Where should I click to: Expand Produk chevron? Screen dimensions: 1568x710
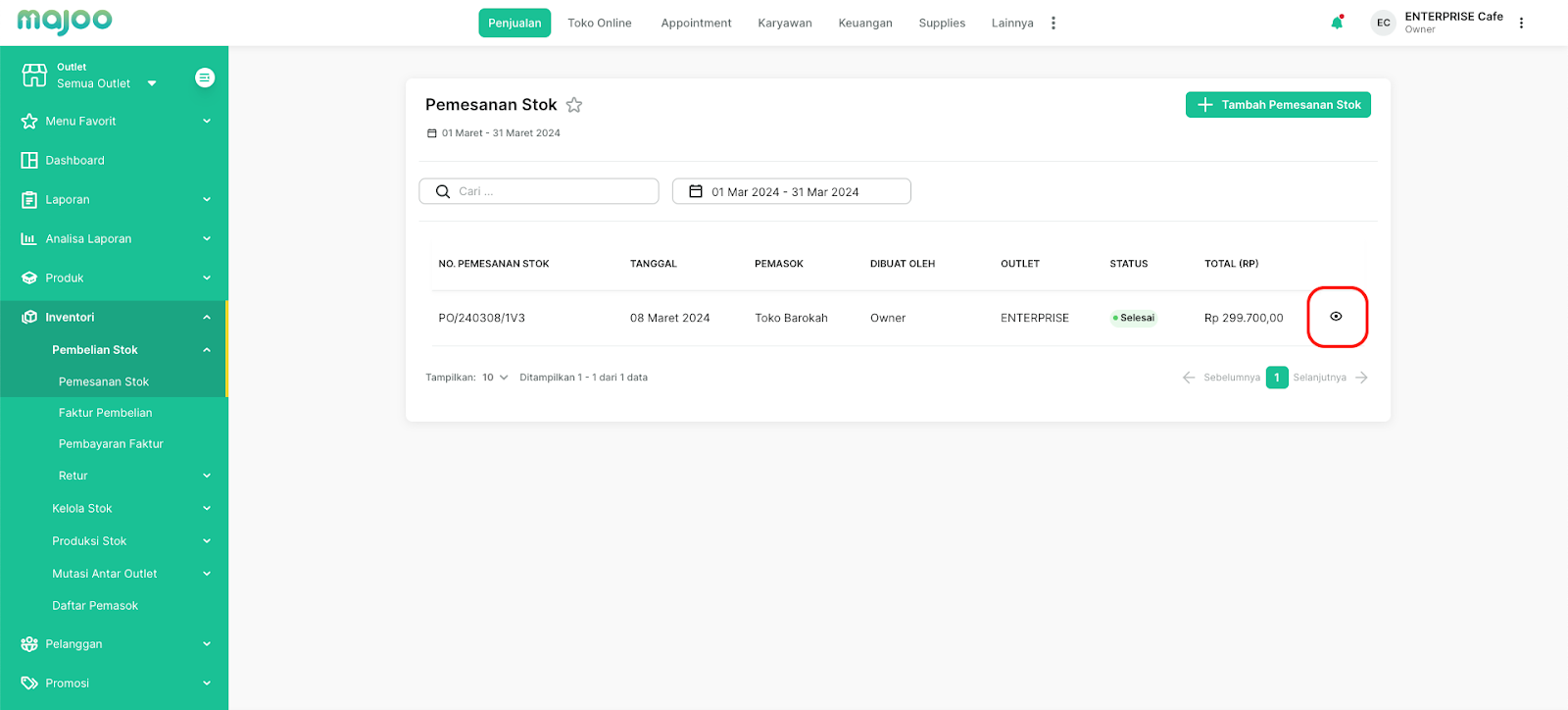pos(207,279)
